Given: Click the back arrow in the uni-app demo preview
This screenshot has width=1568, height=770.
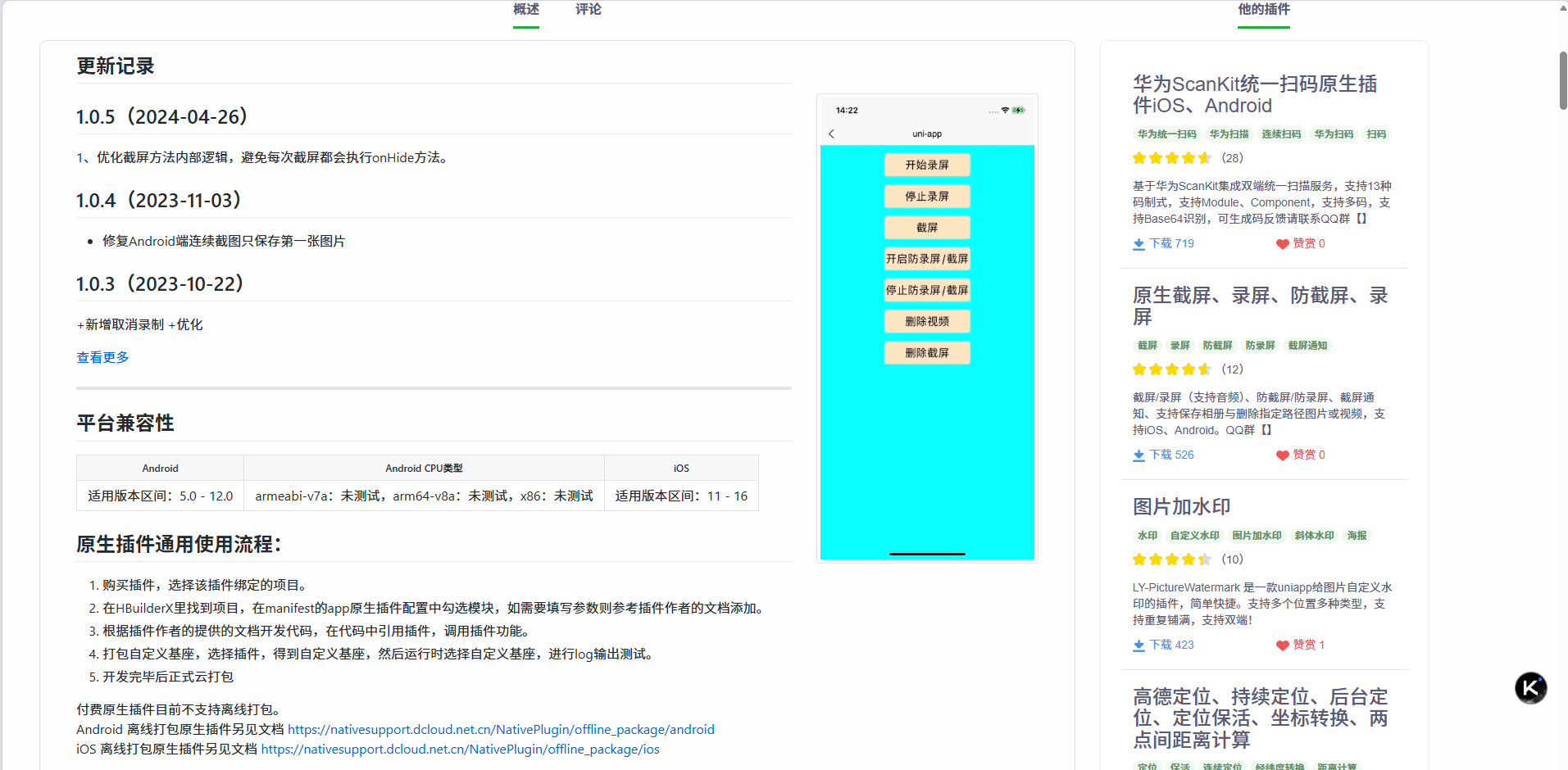Looking at the screenshot, I should tap(832, 134).
